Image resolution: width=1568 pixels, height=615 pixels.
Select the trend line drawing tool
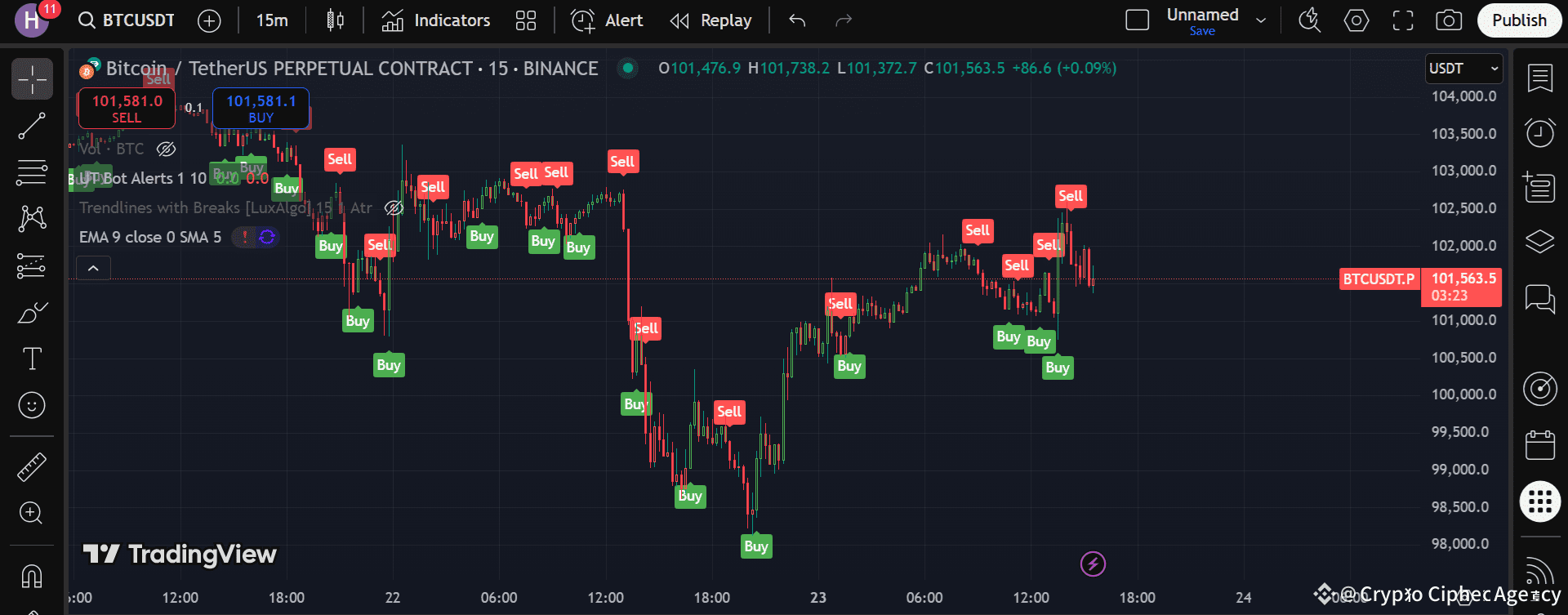[x=32, y=126]
